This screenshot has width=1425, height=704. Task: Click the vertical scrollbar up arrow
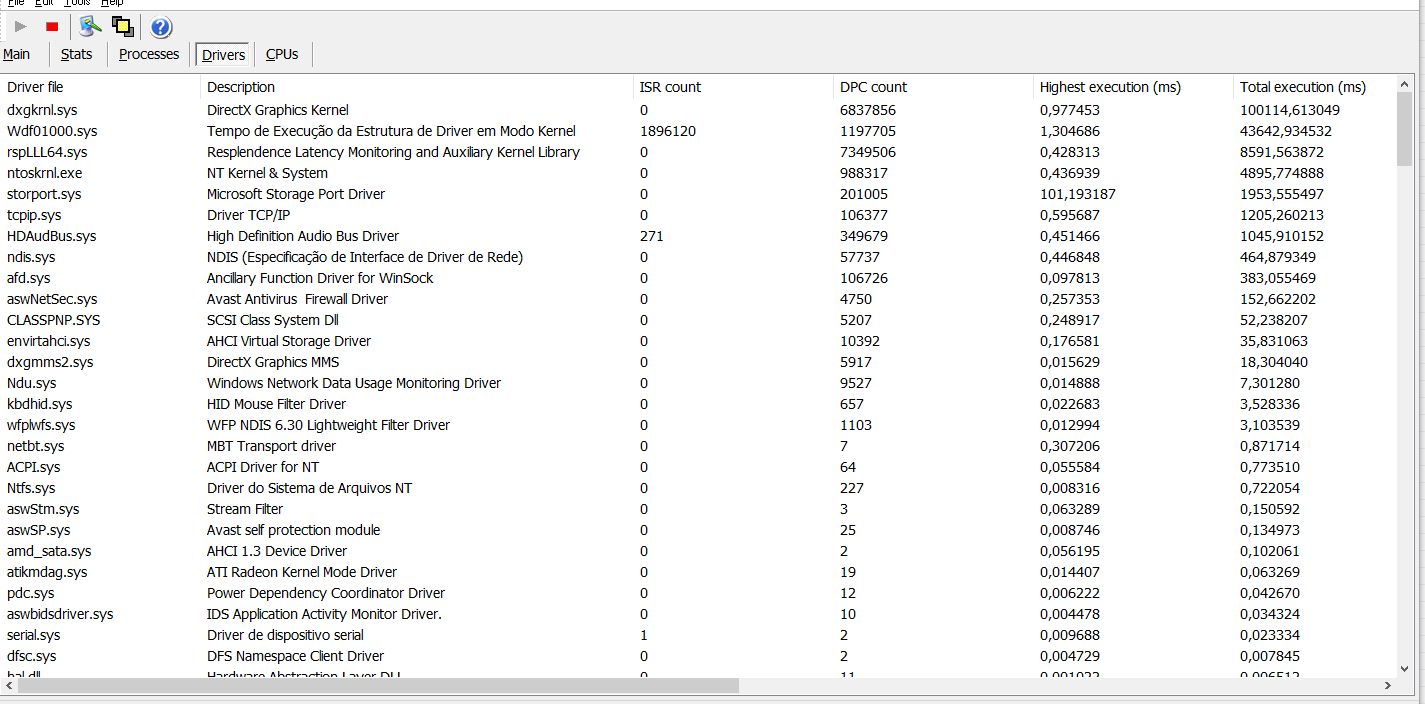coord(1405,85)
